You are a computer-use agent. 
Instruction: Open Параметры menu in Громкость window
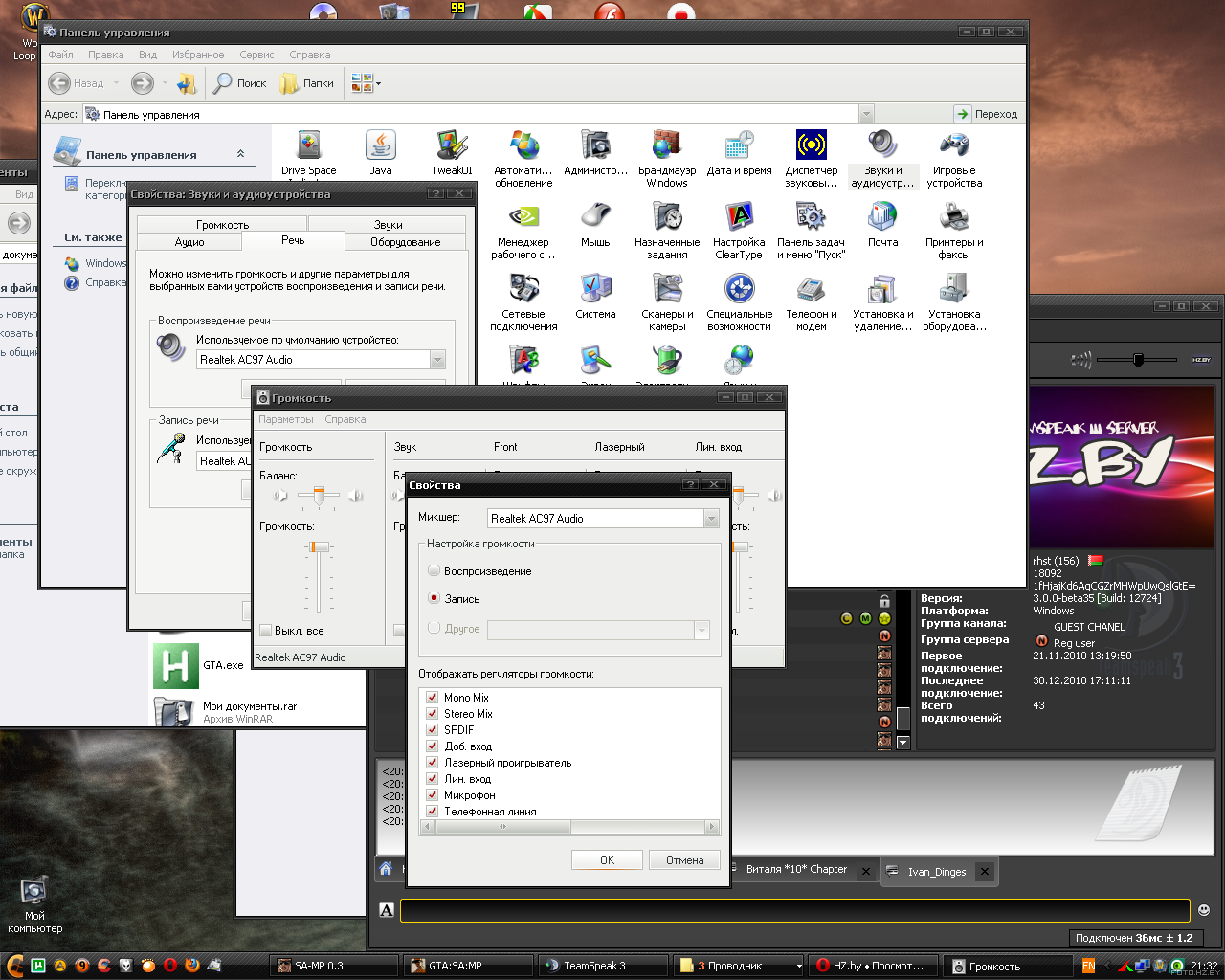point(286,419)
